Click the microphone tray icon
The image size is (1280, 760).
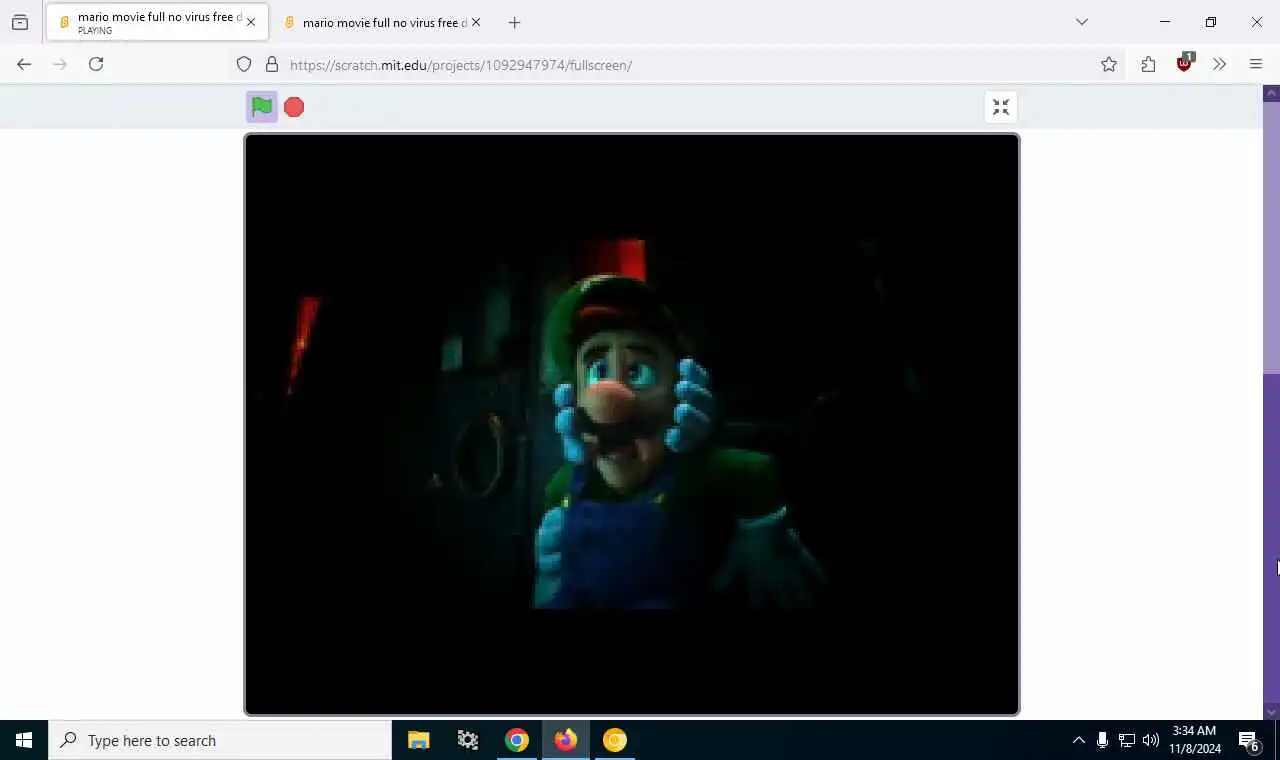(x=1102, y=740)
